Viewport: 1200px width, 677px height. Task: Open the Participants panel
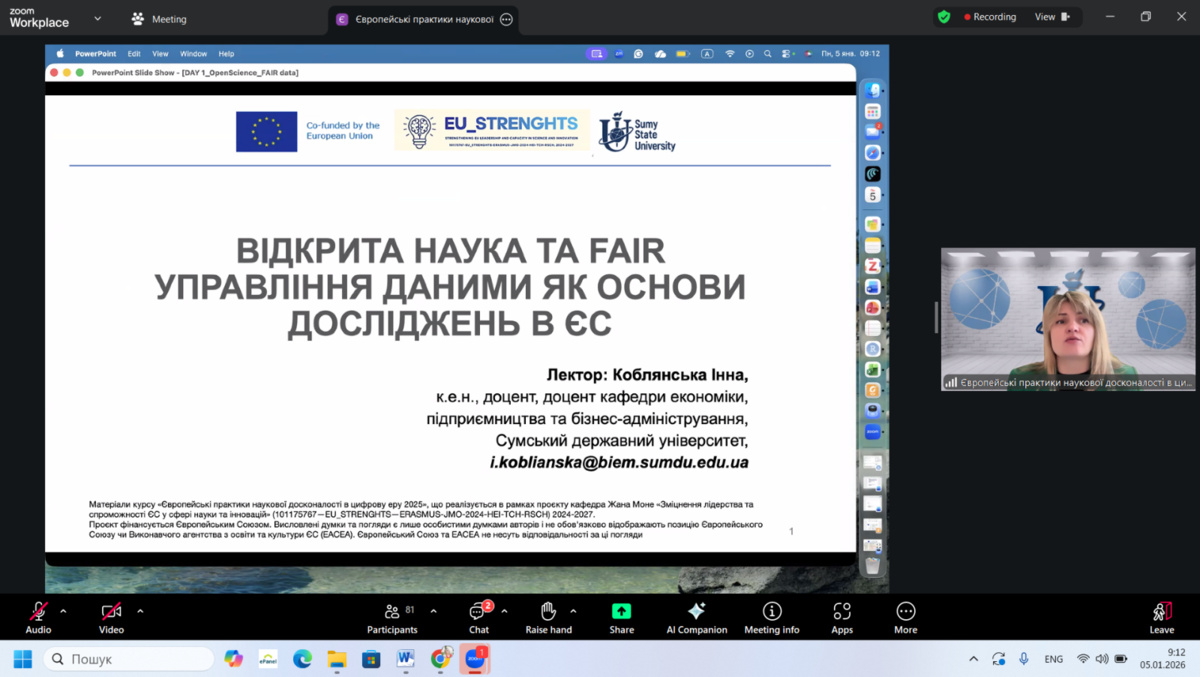click(x=392, y=616)
